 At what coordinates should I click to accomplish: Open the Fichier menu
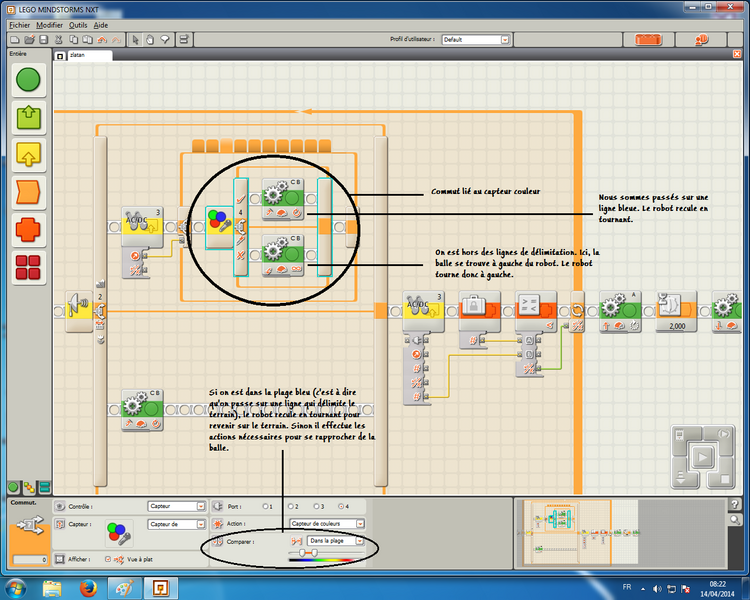[19, 24]
